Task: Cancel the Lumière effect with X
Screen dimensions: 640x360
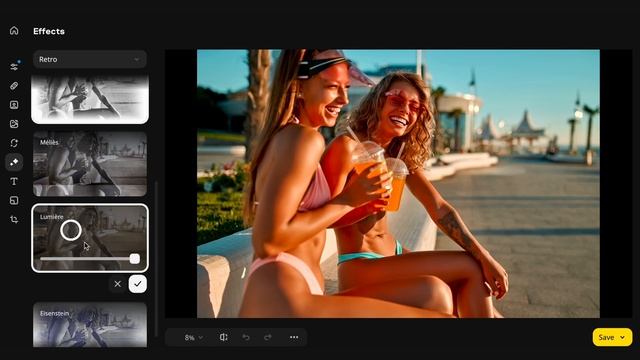Action: (x=118, y=284)
